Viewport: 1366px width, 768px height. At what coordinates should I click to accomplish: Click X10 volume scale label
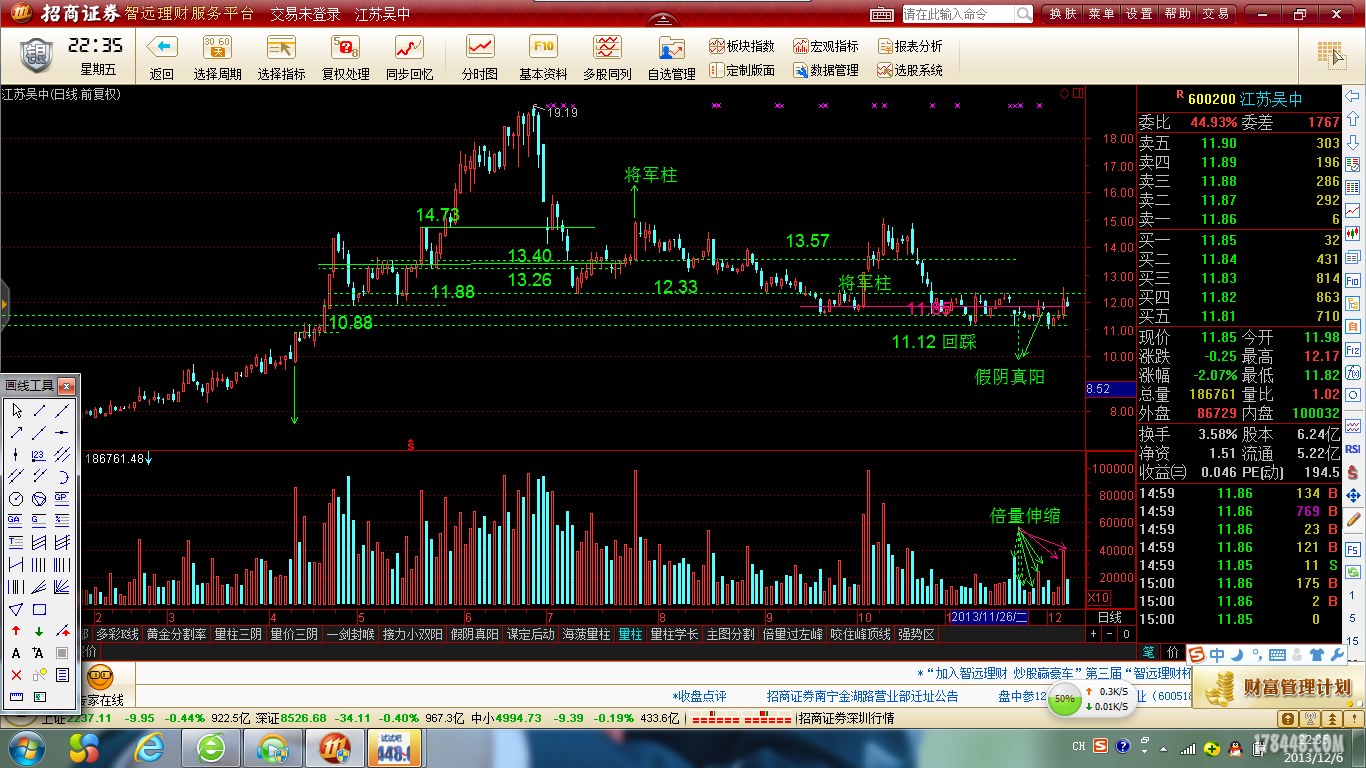pos(1097,597)
